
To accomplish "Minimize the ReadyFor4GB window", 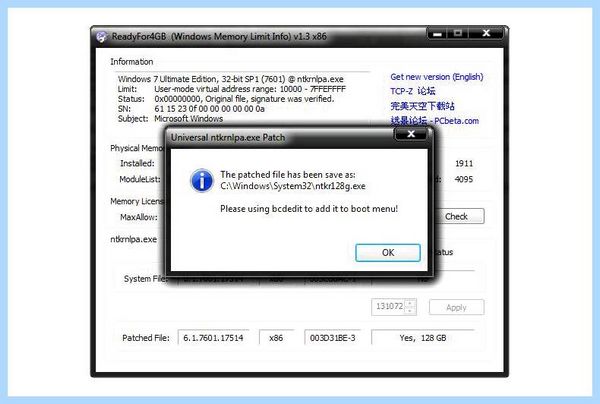I will click(x=437, y=34).
